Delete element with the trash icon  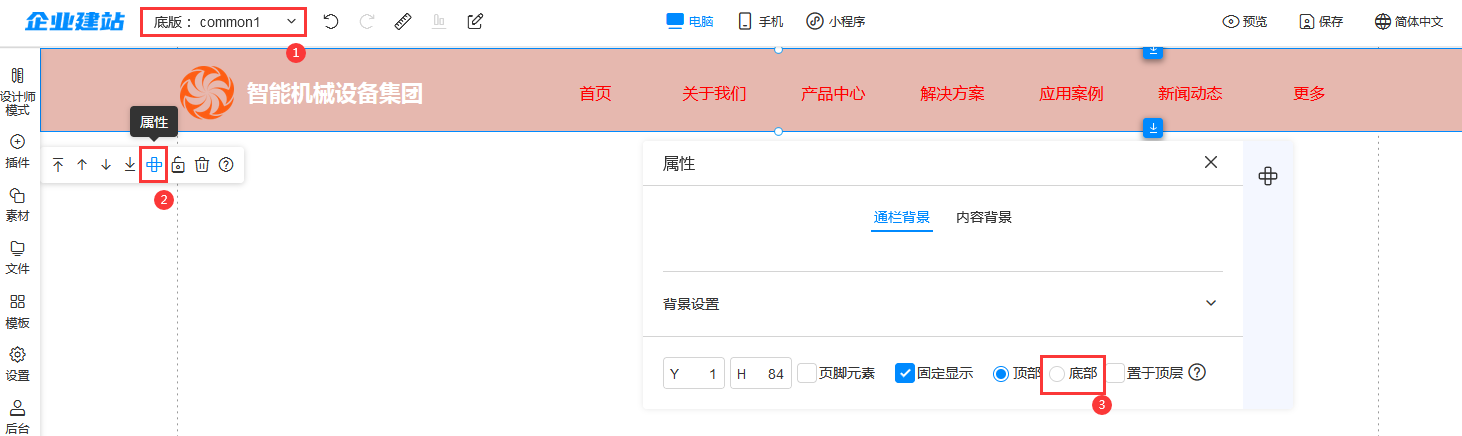coord(202,165)
